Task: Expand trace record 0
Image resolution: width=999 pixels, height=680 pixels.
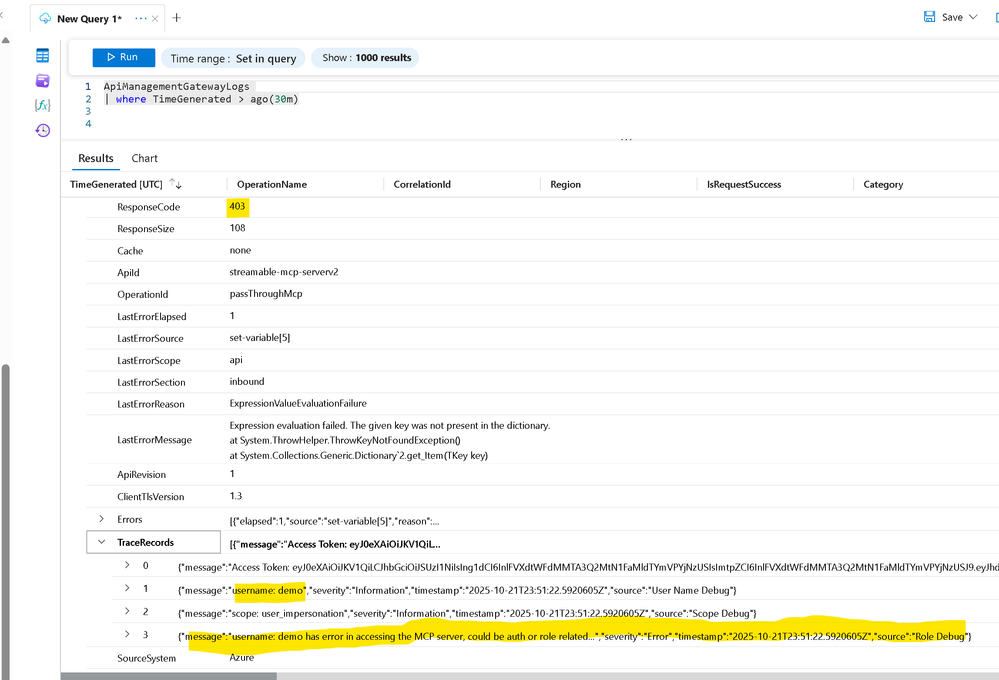Action: point(127,565)
